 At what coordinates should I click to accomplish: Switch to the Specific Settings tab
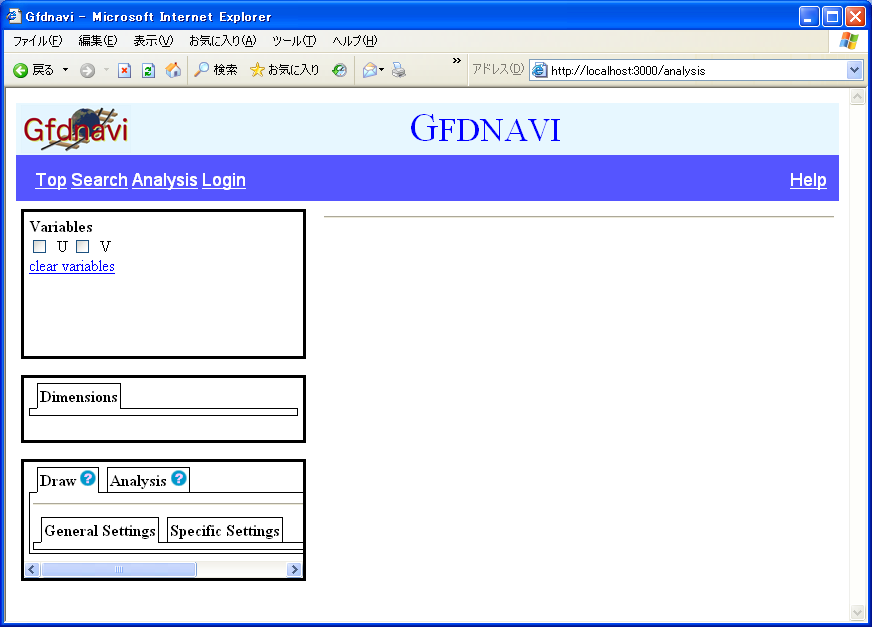[224, 530]
